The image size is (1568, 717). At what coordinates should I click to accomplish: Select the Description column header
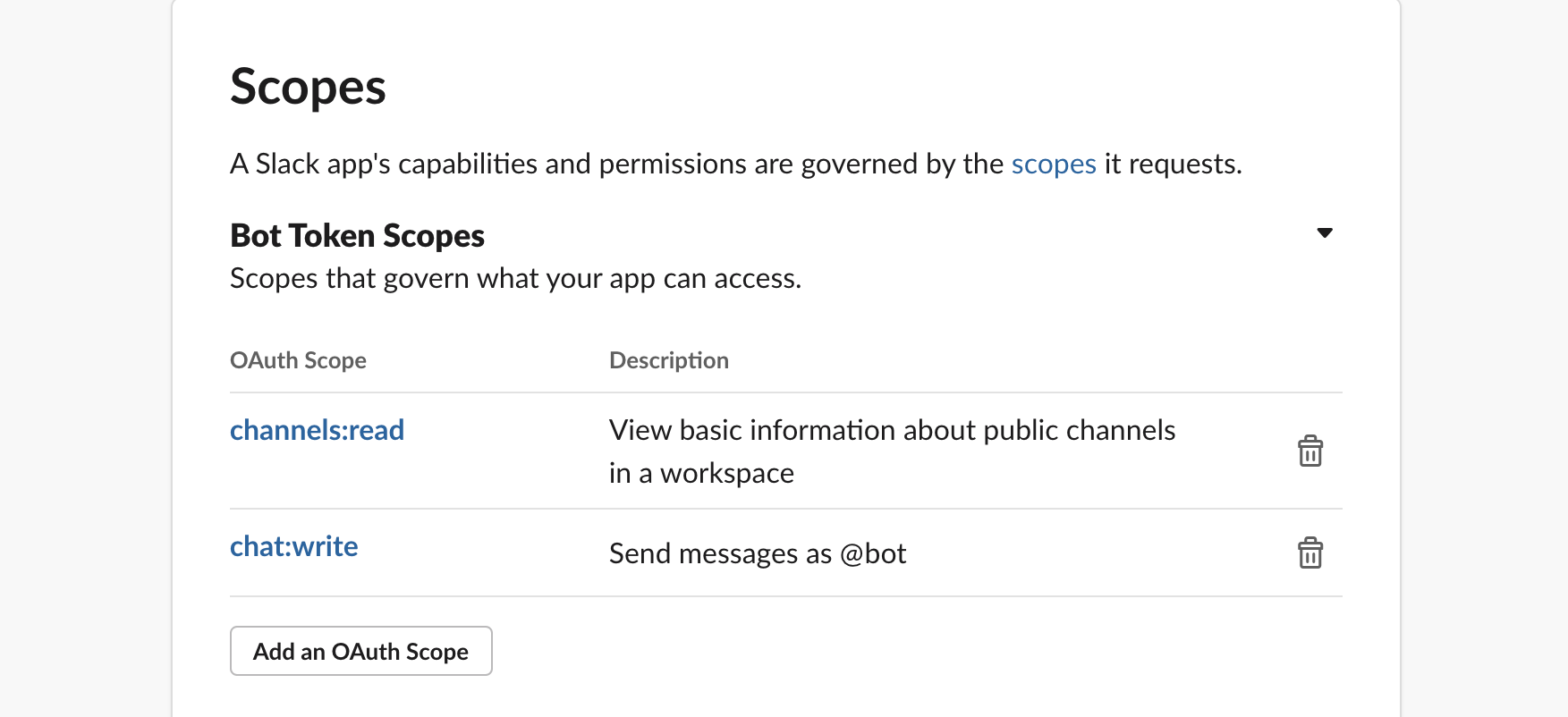point(668,360)
